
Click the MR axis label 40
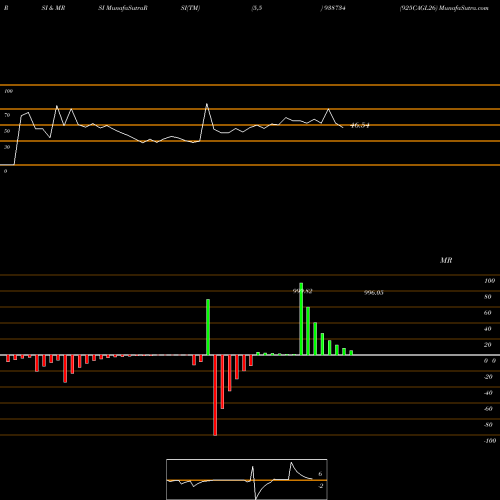[488, 329]
